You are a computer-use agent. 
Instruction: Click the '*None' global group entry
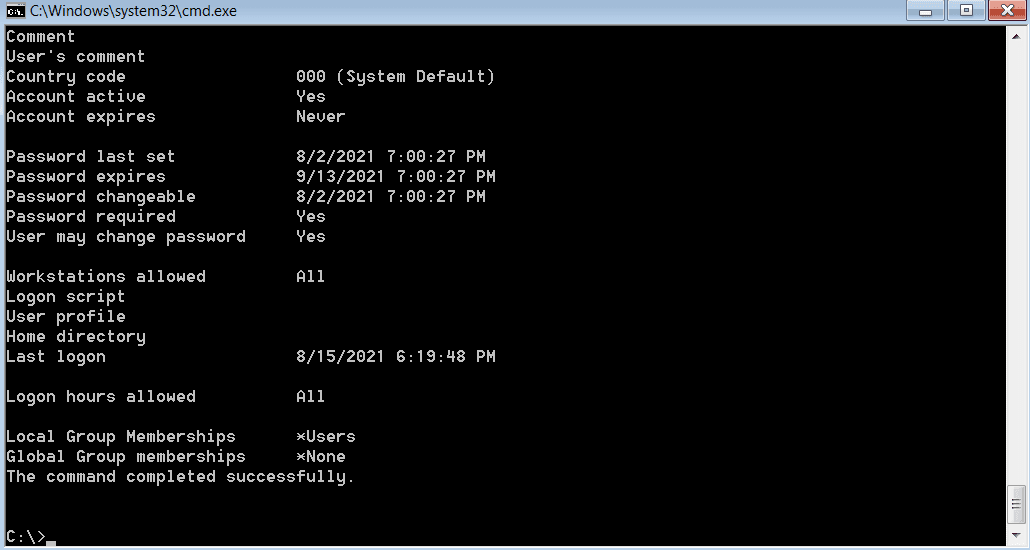321,457
